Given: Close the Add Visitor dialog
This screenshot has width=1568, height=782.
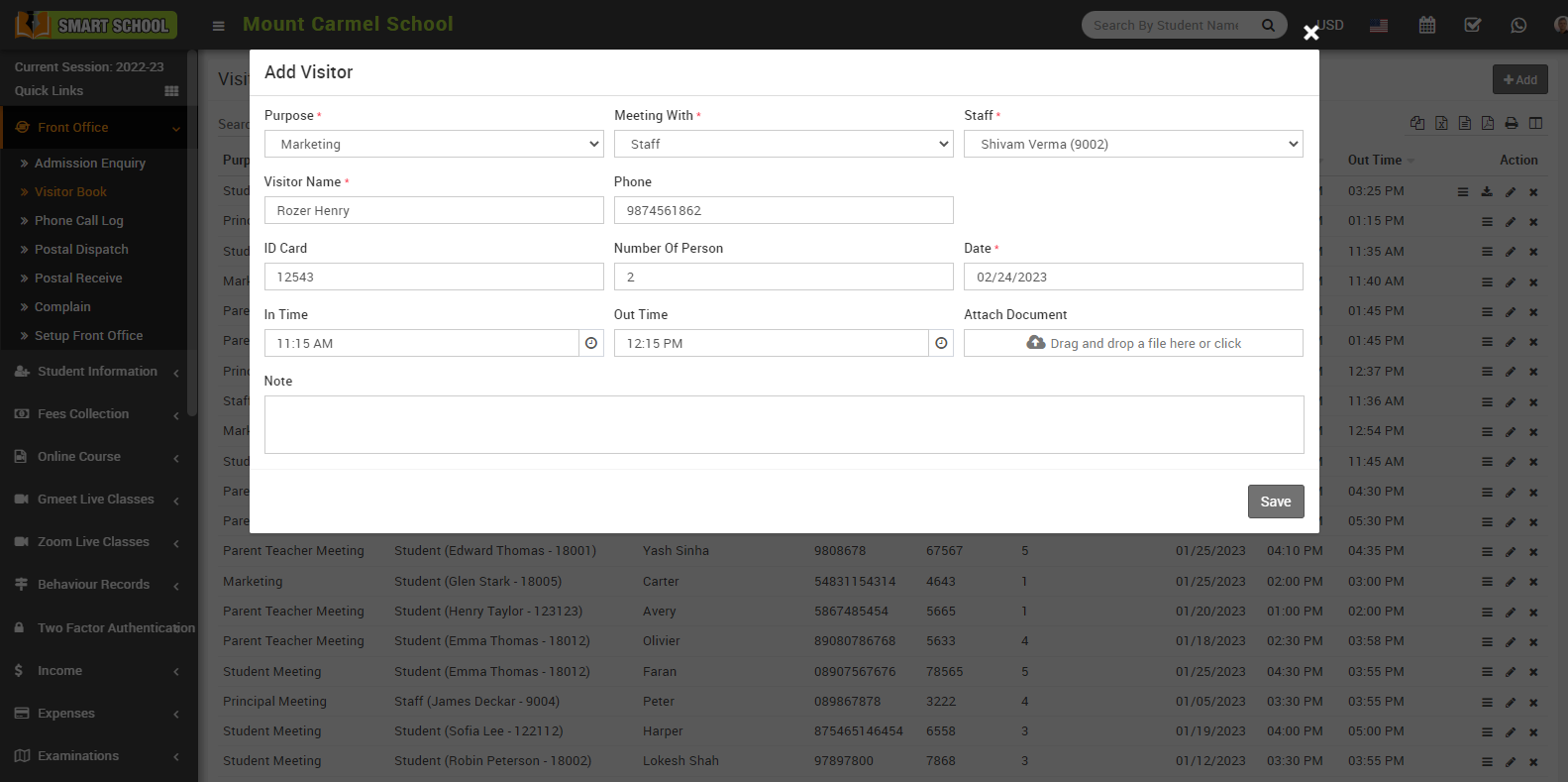Looking at the screenshot, I should click(x=1310, y=33).
